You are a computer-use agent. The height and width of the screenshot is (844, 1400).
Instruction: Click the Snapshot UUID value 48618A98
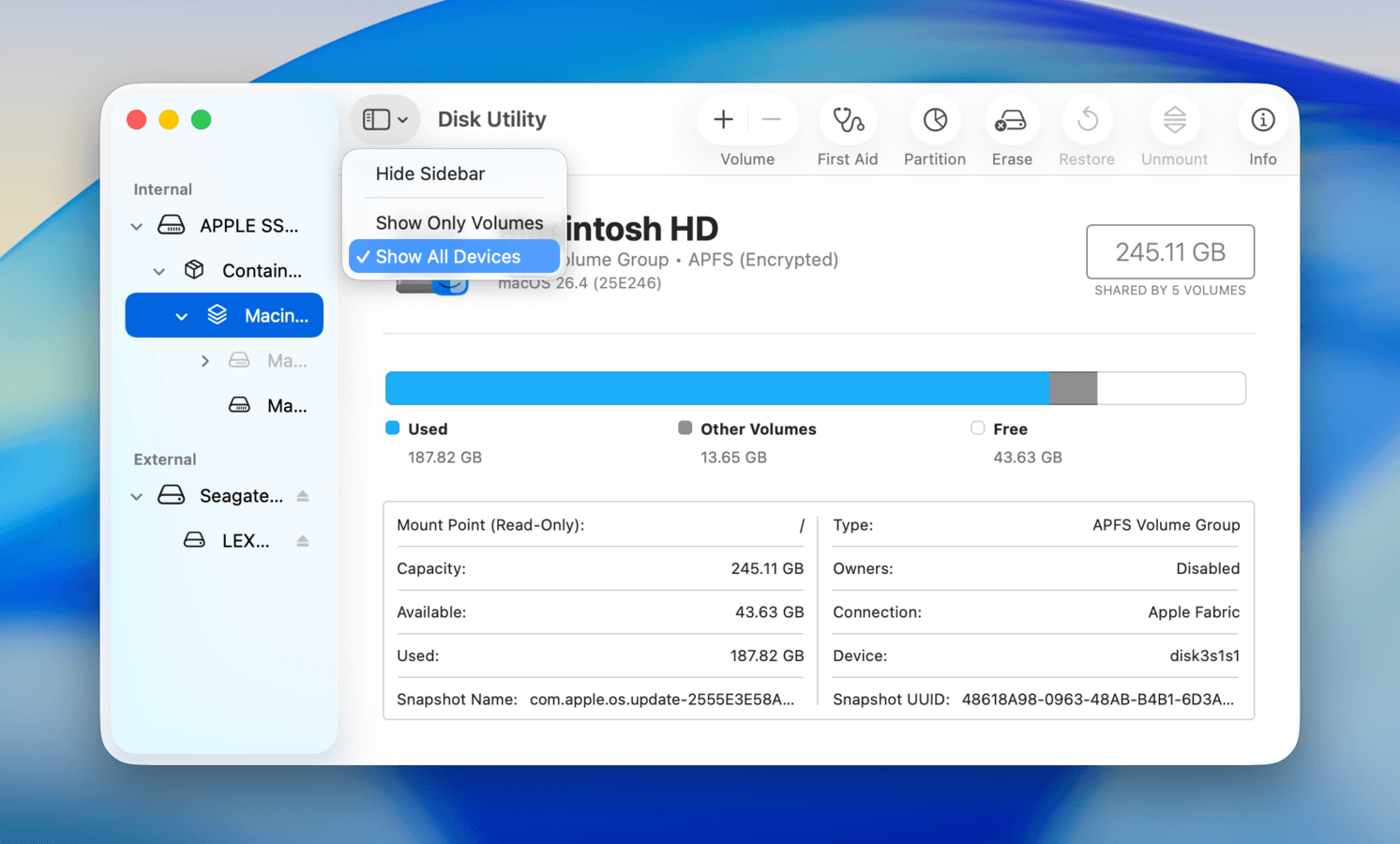(x=1098, y=700)
